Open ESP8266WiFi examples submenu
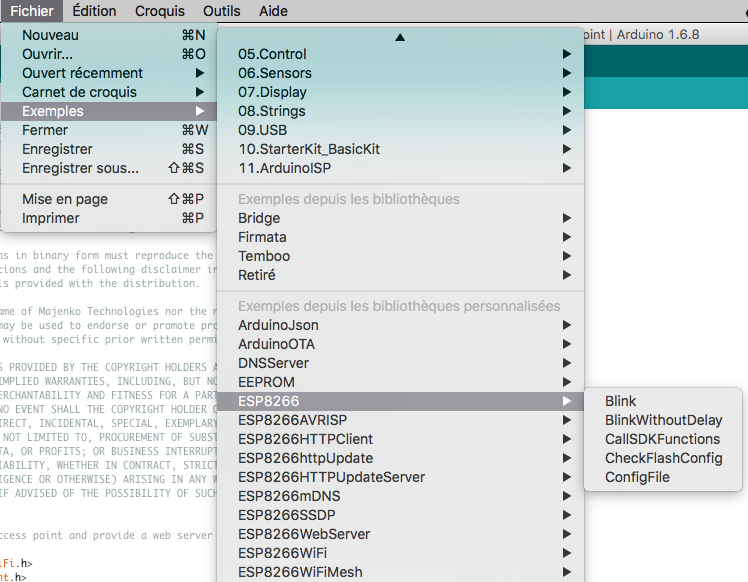 (x=400, y=553)
